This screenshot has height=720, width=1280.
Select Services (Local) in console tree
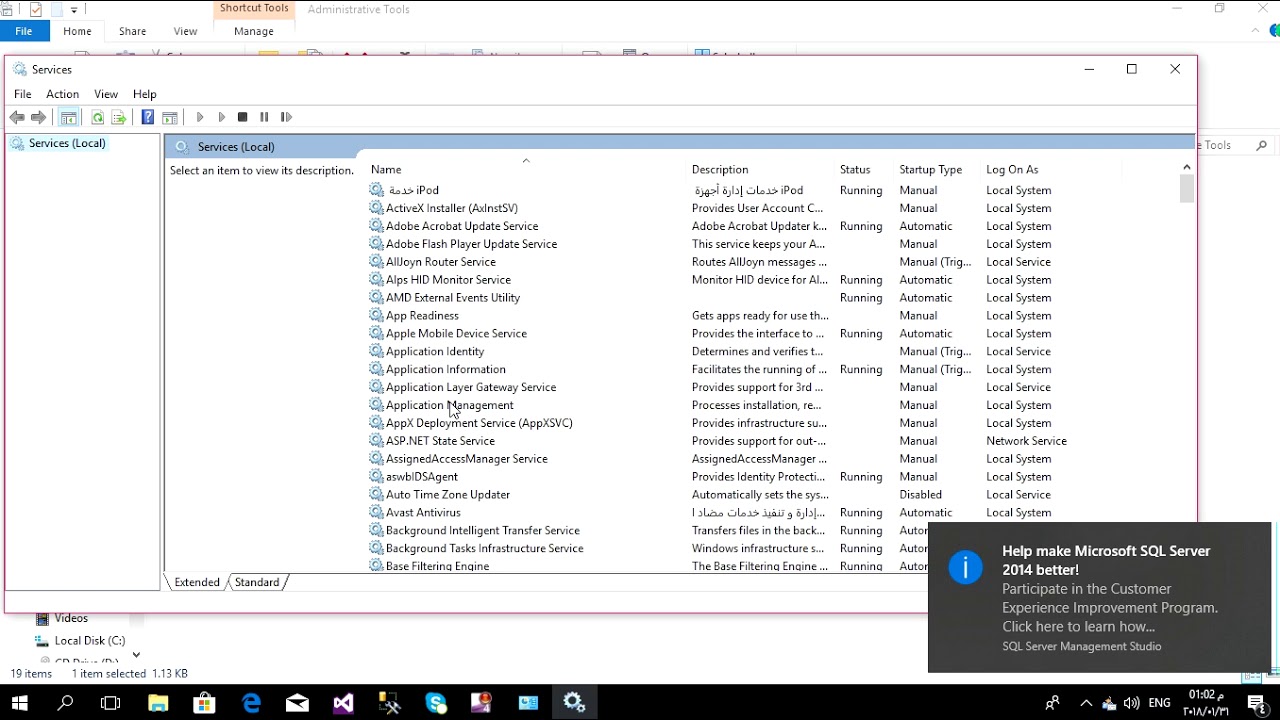pyautogui.click(x=67, y=143)
